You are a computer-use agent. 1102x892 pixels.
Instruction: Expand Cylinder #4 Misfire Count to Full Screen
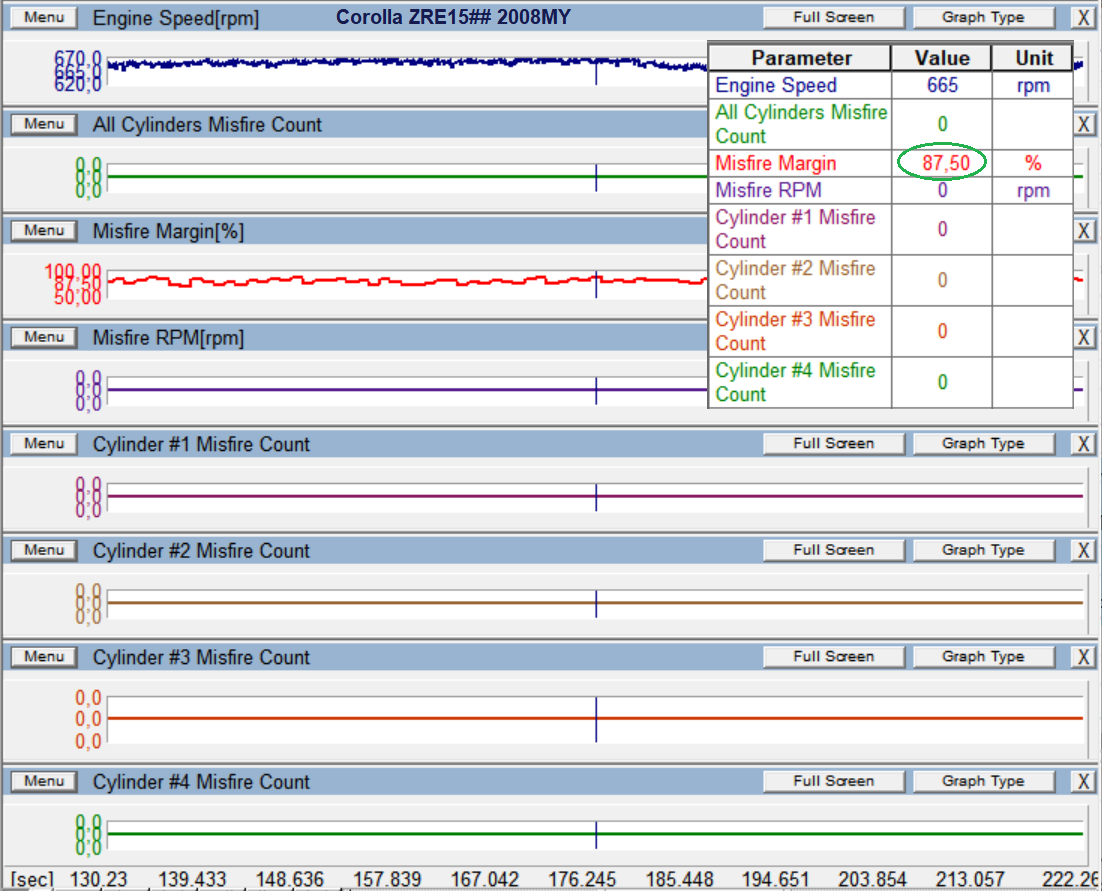pos(833,781)
